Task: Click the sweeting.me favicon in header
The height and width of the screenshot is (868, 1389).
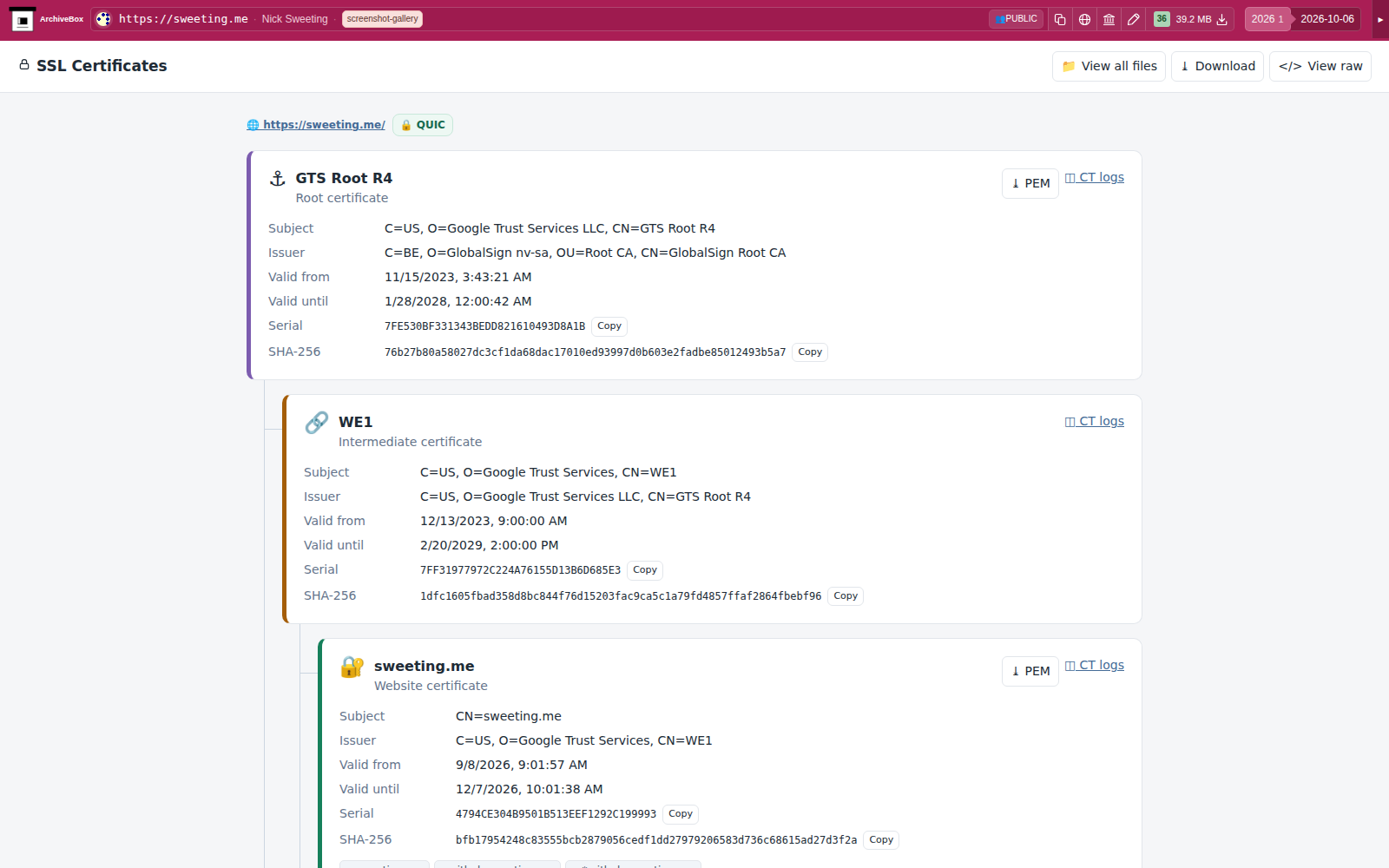Action: (103, 19)
